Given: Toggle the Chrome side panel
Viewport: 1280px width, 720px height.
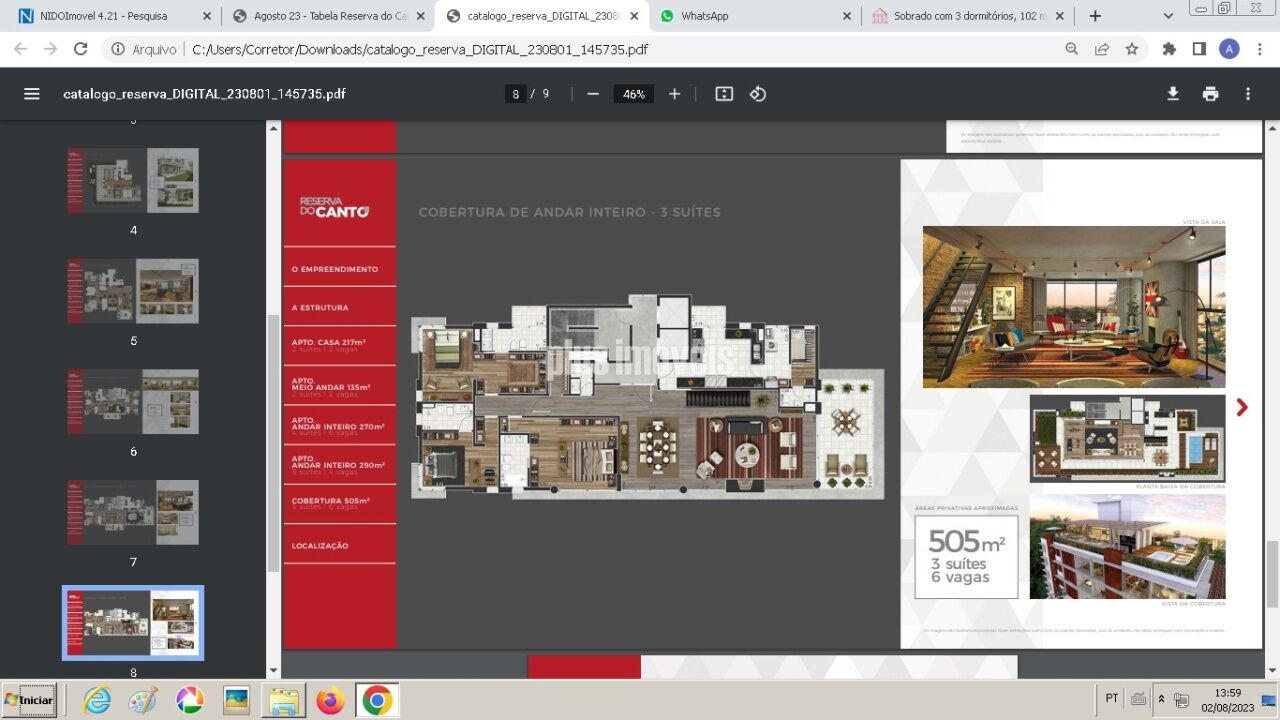Looking at the screenshot, I should (x=1199, y=49).
